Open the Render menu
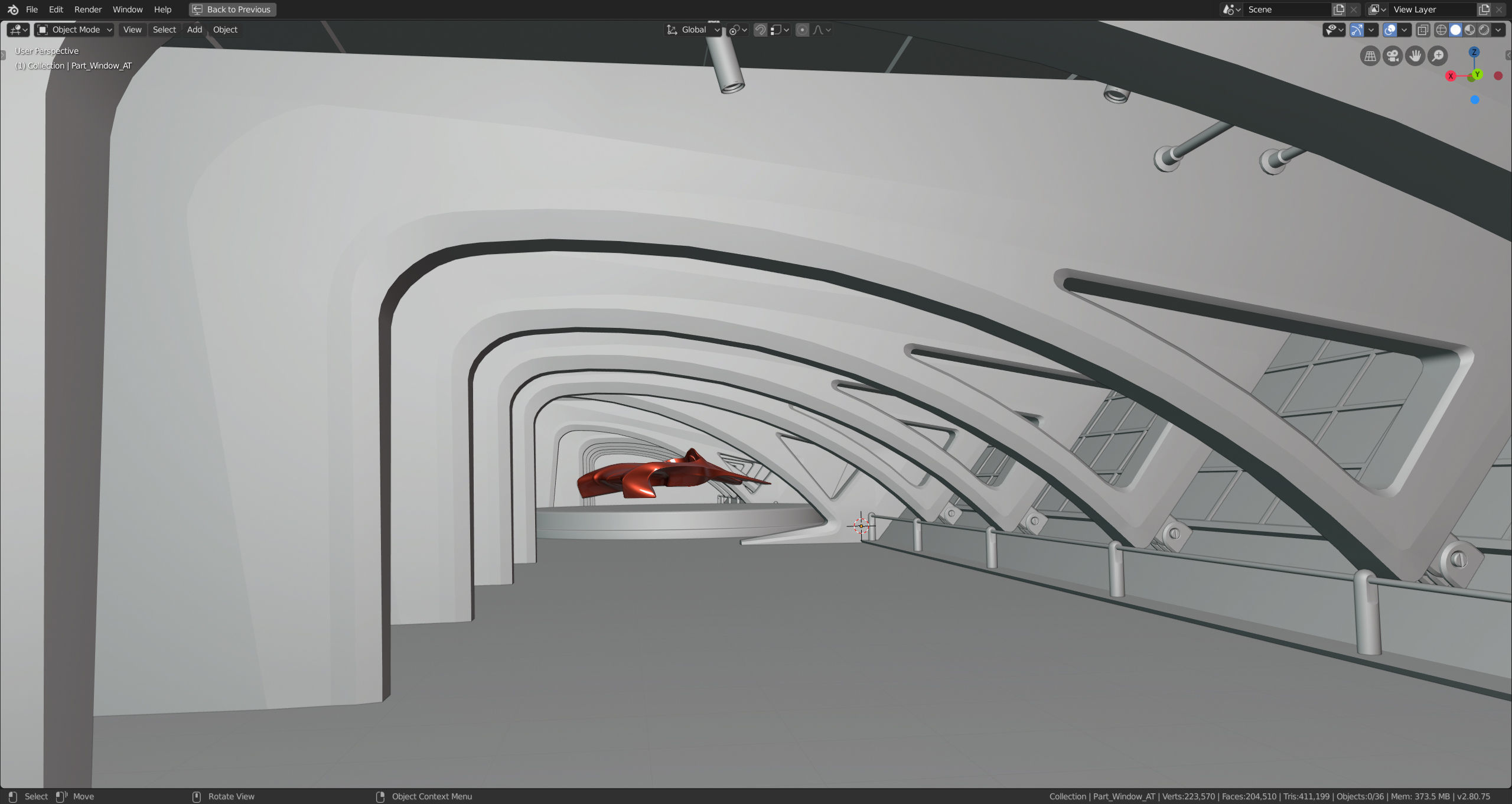Screen dimensions: 1512x804 tap(87, 9)
